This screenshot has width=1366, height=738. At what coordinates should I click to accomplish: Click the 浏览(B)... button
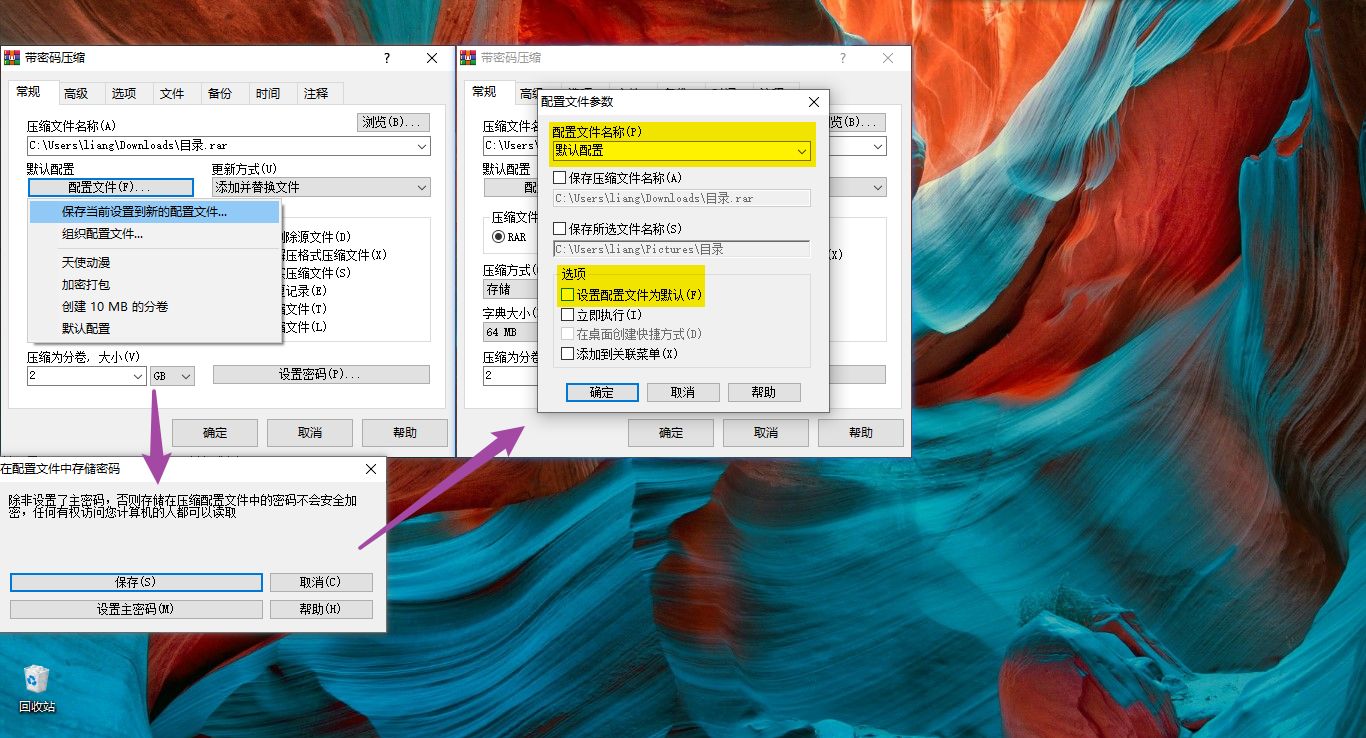click(394, 122)
